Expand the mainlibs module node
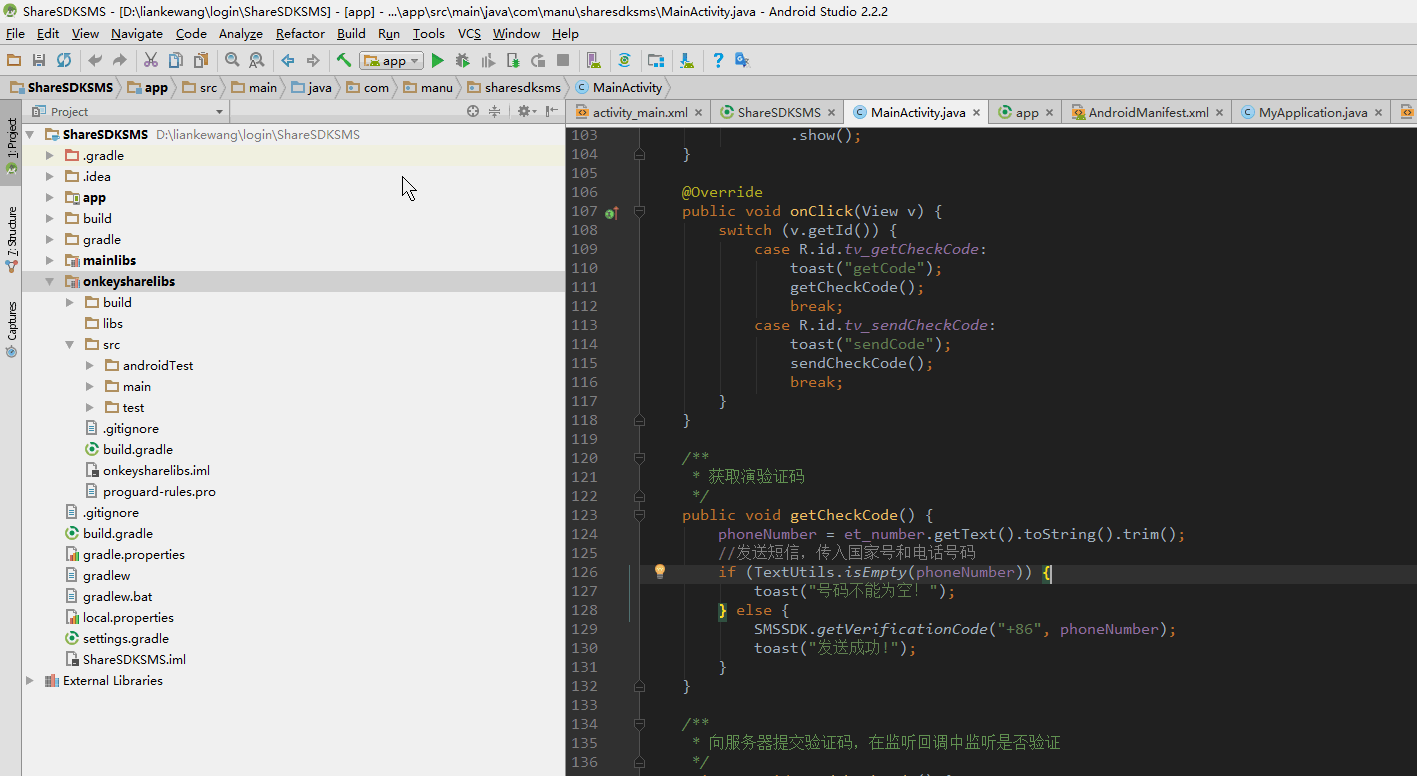Screen dimensions: 1417x776 50,261
